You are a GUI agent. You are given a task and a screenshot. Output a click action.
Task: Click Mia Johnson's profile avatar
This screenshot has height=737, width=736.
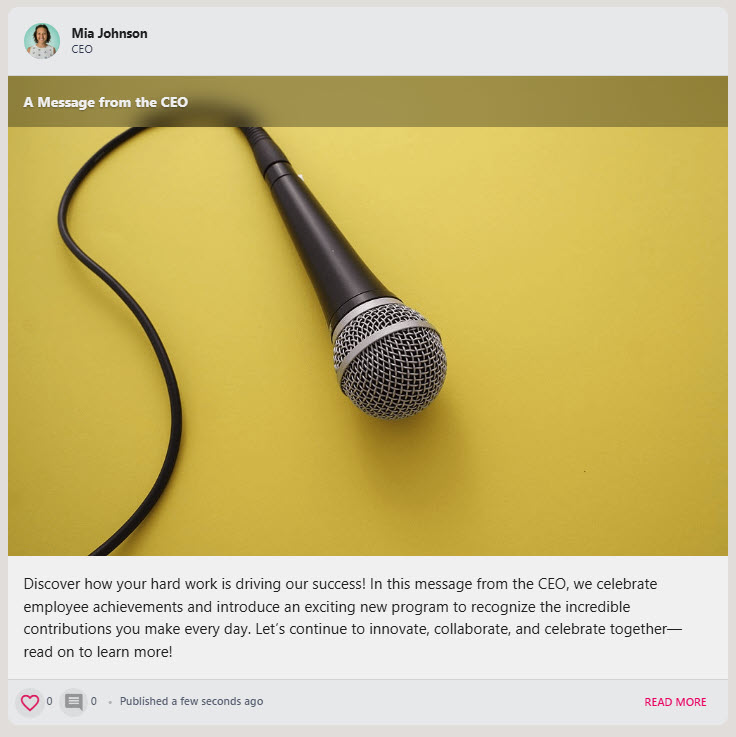coord(42,41)
